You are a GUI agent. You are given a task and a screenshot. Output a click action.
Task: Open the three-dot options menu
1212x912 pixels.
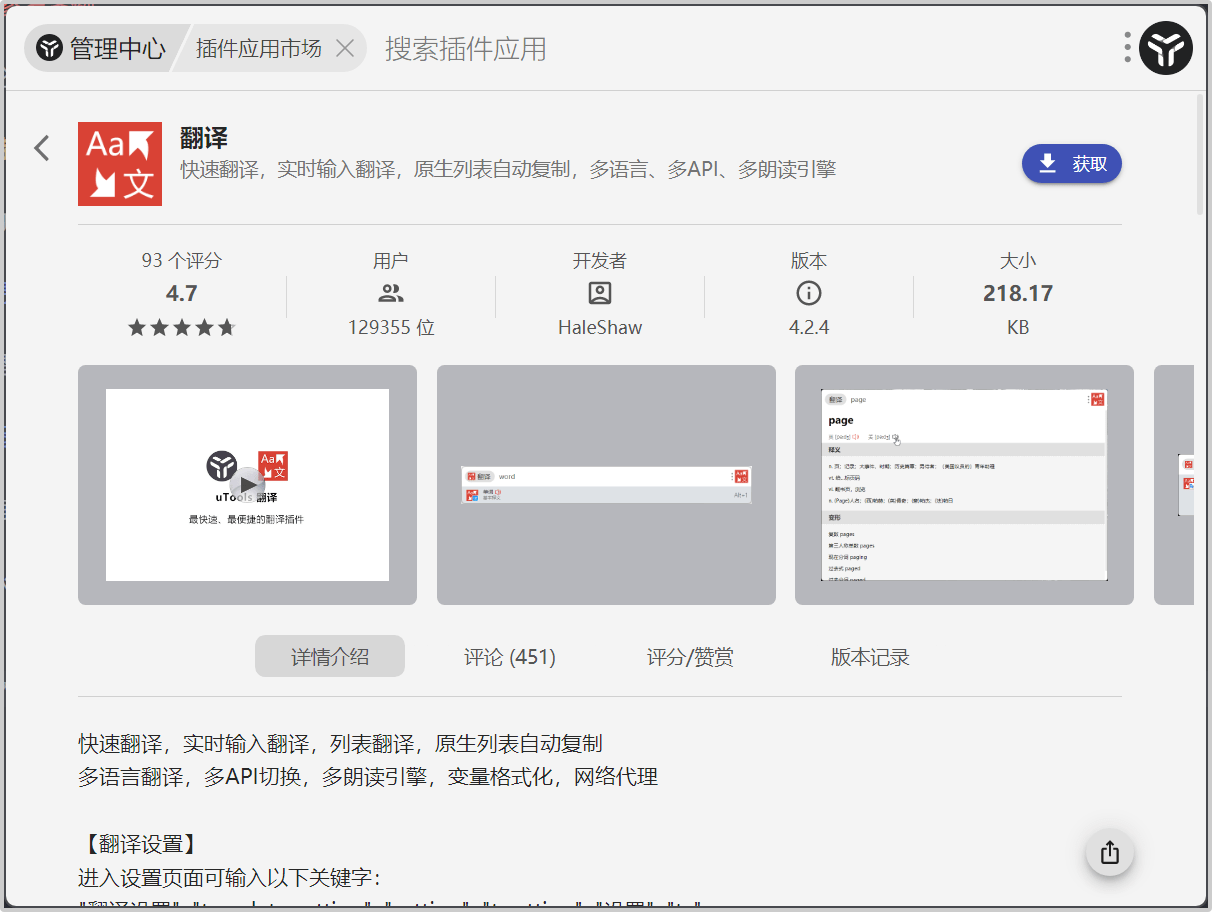pyautogui.click(x=1127, y=47)
